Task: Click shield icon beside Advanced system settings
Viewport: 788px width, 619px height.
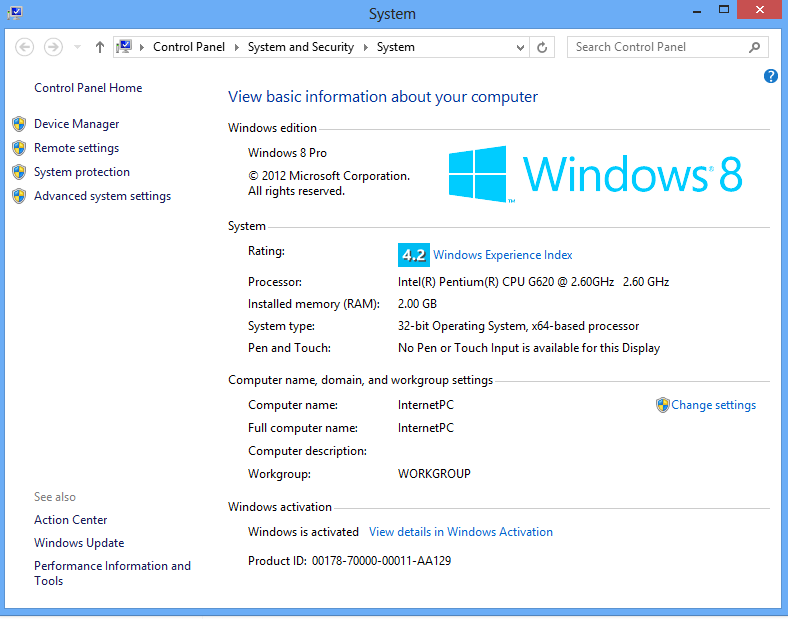Action: [x=19, y=196]
